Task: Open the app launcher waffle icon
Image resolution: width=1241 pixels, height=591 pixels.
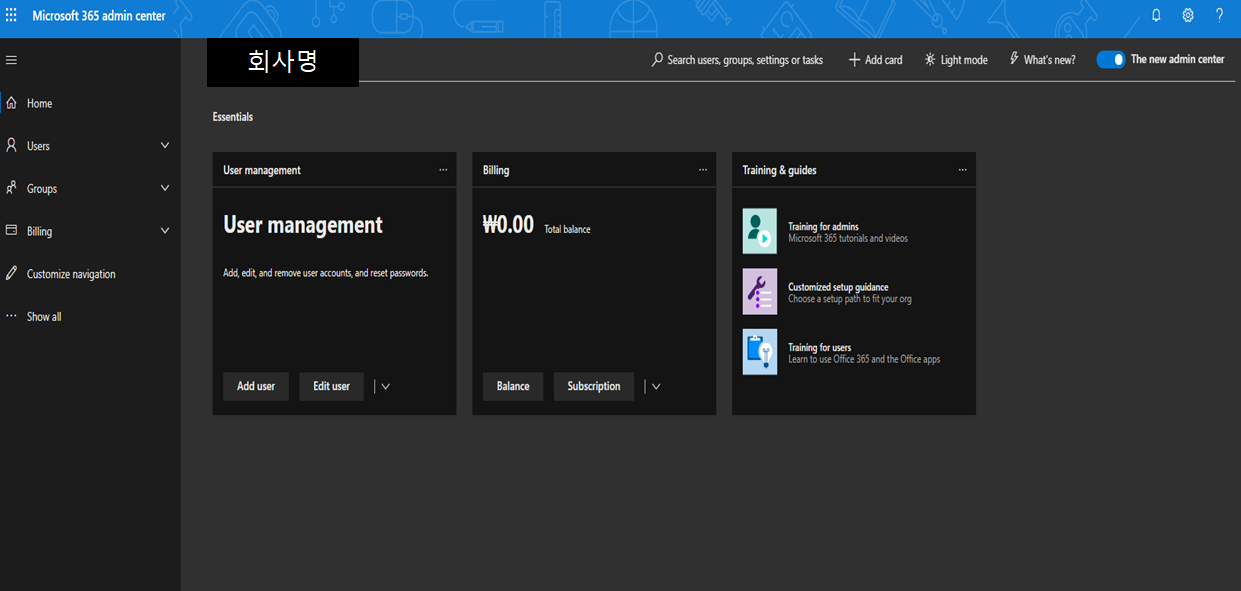Action: (12, 16)
